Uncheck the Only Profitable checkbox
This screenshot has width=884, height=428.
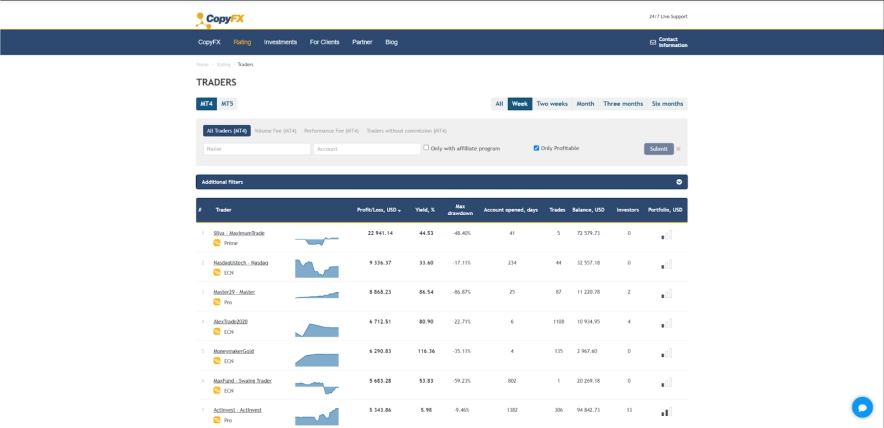pyautogui.click(x=536, y=148)
